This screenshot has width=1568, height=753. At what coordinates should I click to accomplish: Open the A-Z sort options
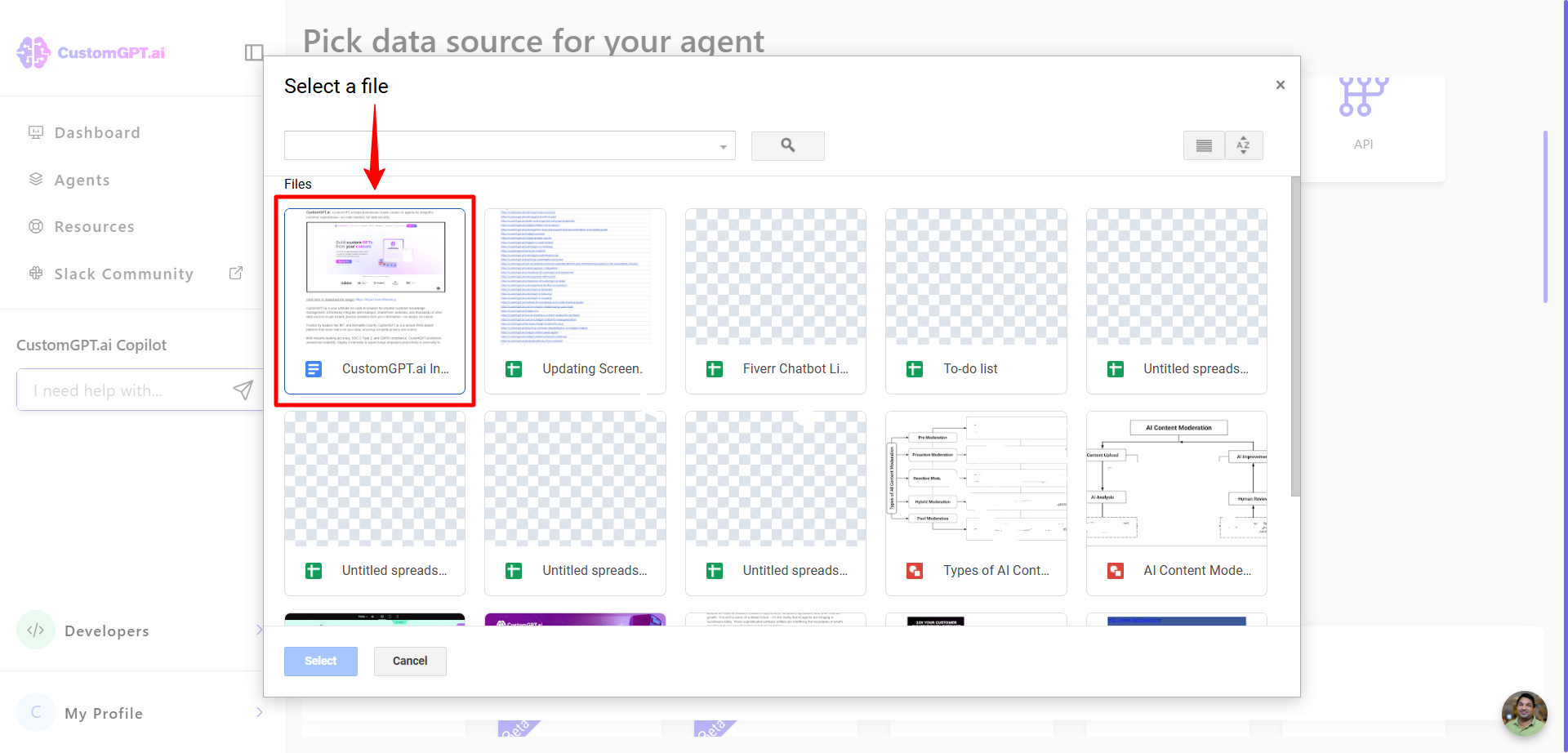1243,145
